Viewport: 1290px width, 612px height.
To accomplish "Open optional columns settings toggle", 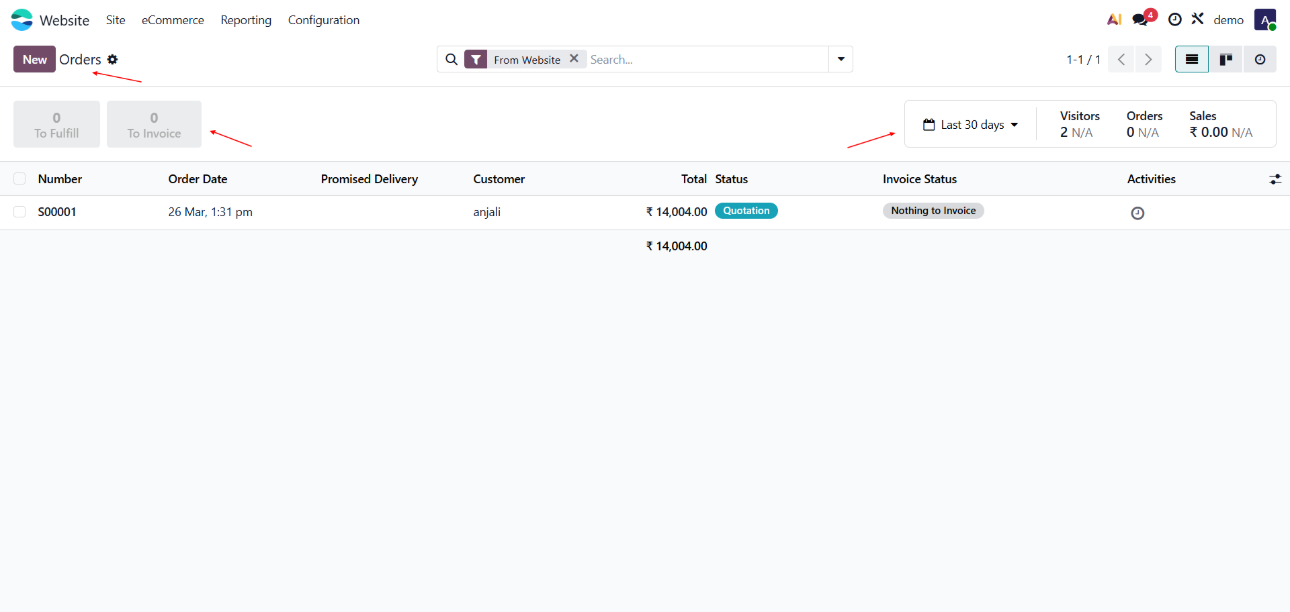I will pos(1275,179).
